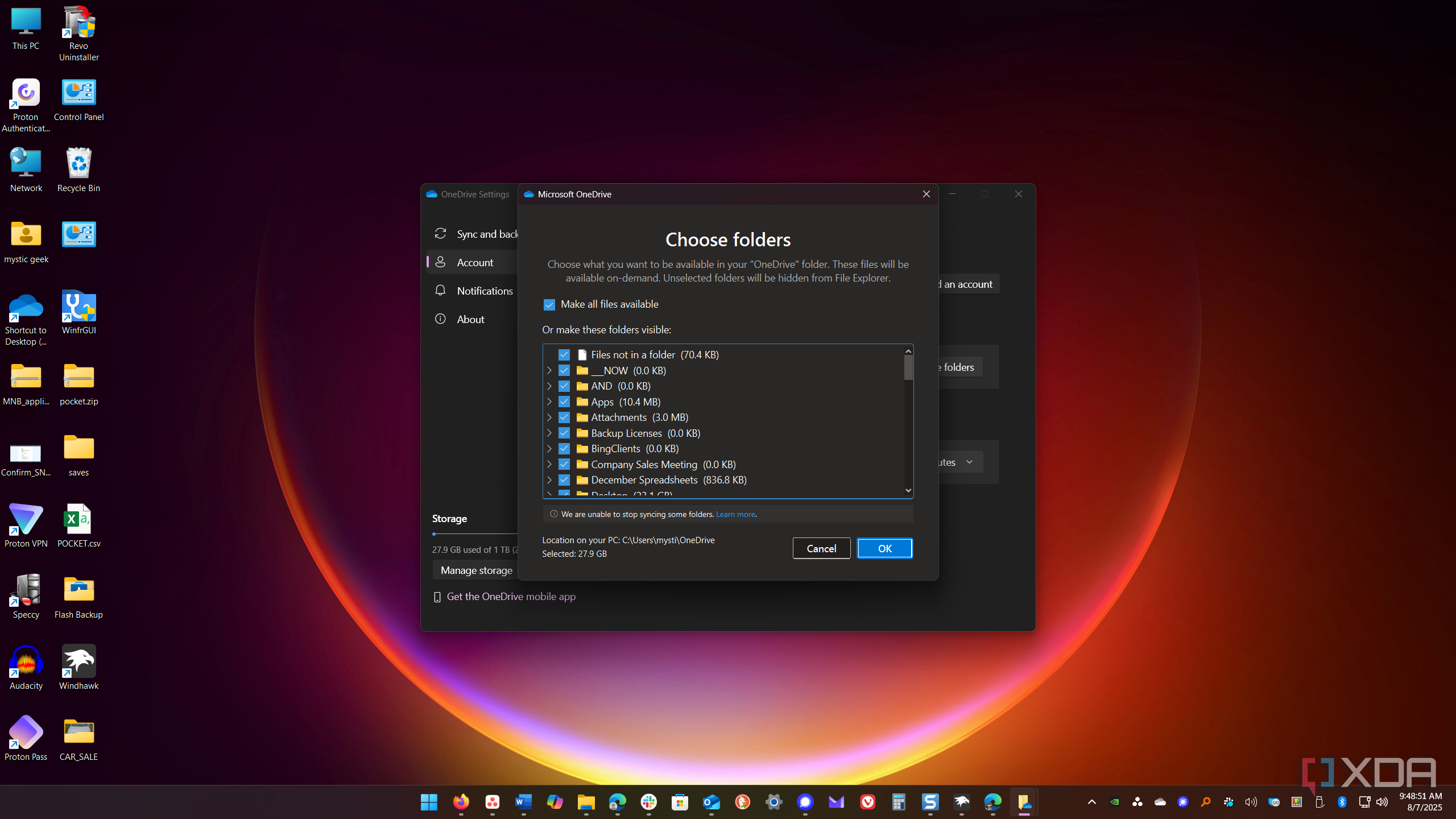The width and height of the screenshot is (1456, 819).
Task: Open Vivaldi browser from the taskbar
Action: (x=867, y=802)
